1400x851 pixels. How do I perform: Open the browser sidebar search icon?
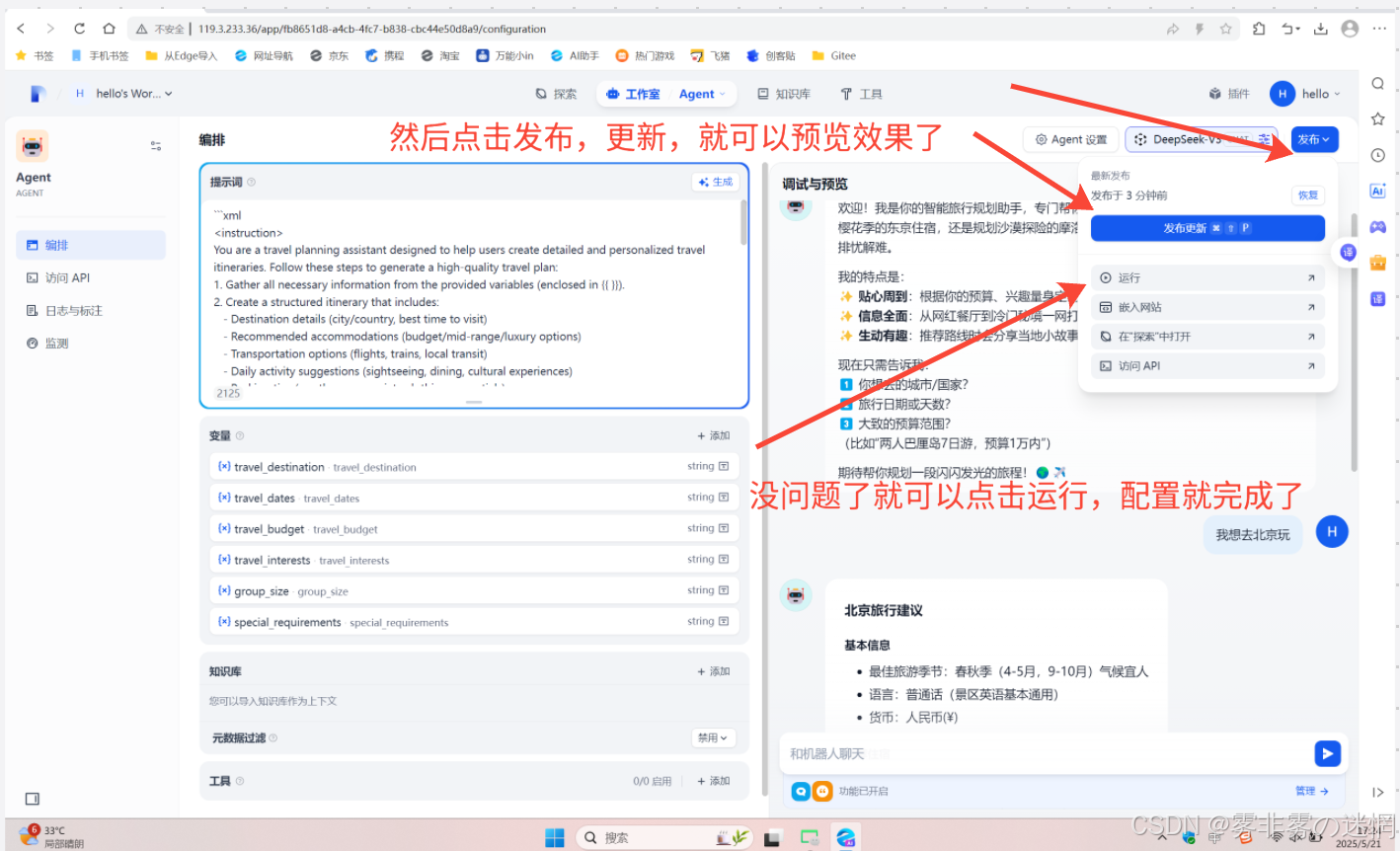[1377, 83]
